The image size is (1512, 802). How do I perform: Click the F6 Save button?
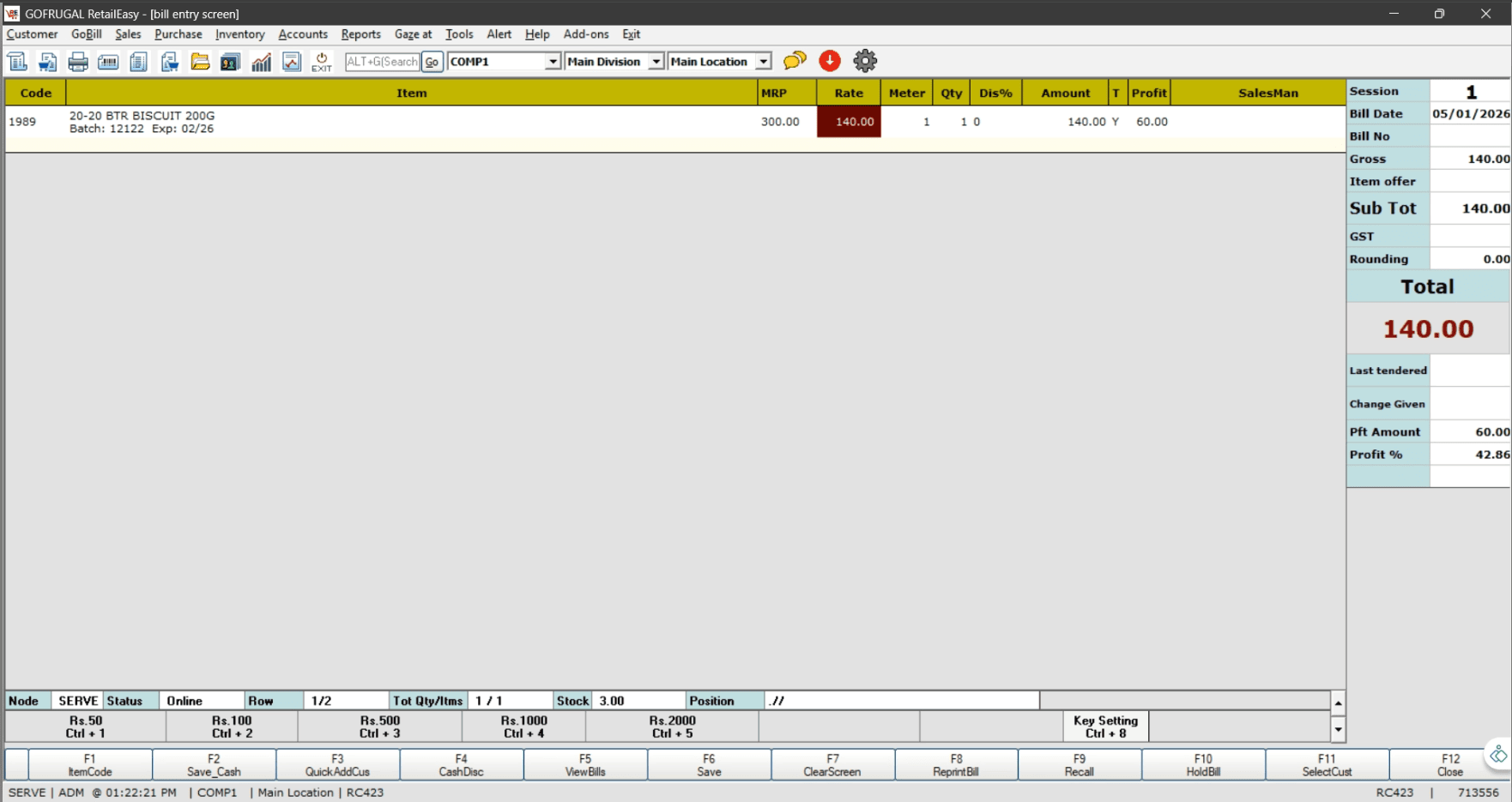[709, 765]
